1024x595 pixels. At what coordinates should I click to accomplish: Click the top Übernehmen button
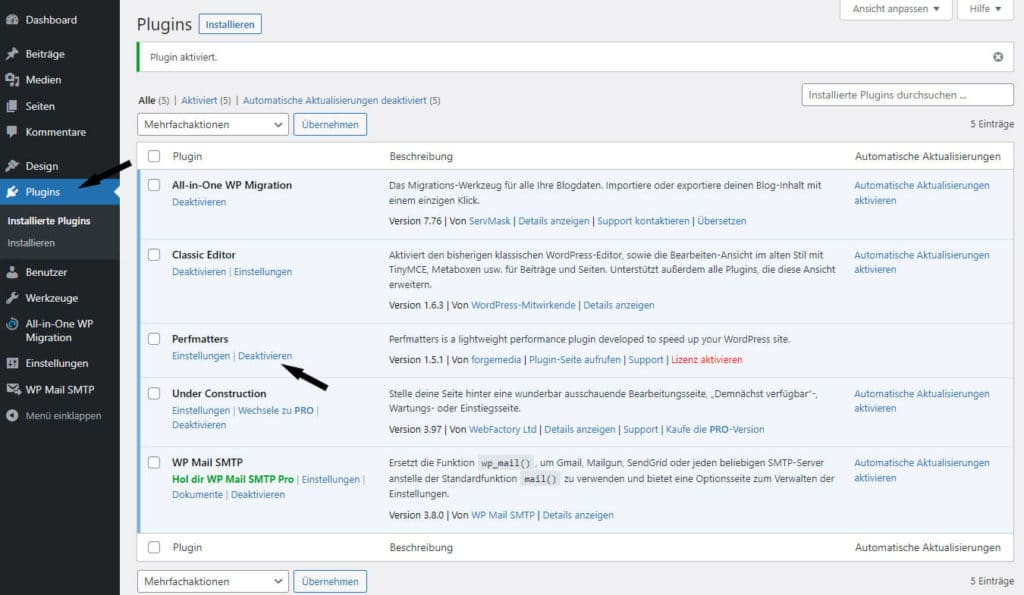330,124
